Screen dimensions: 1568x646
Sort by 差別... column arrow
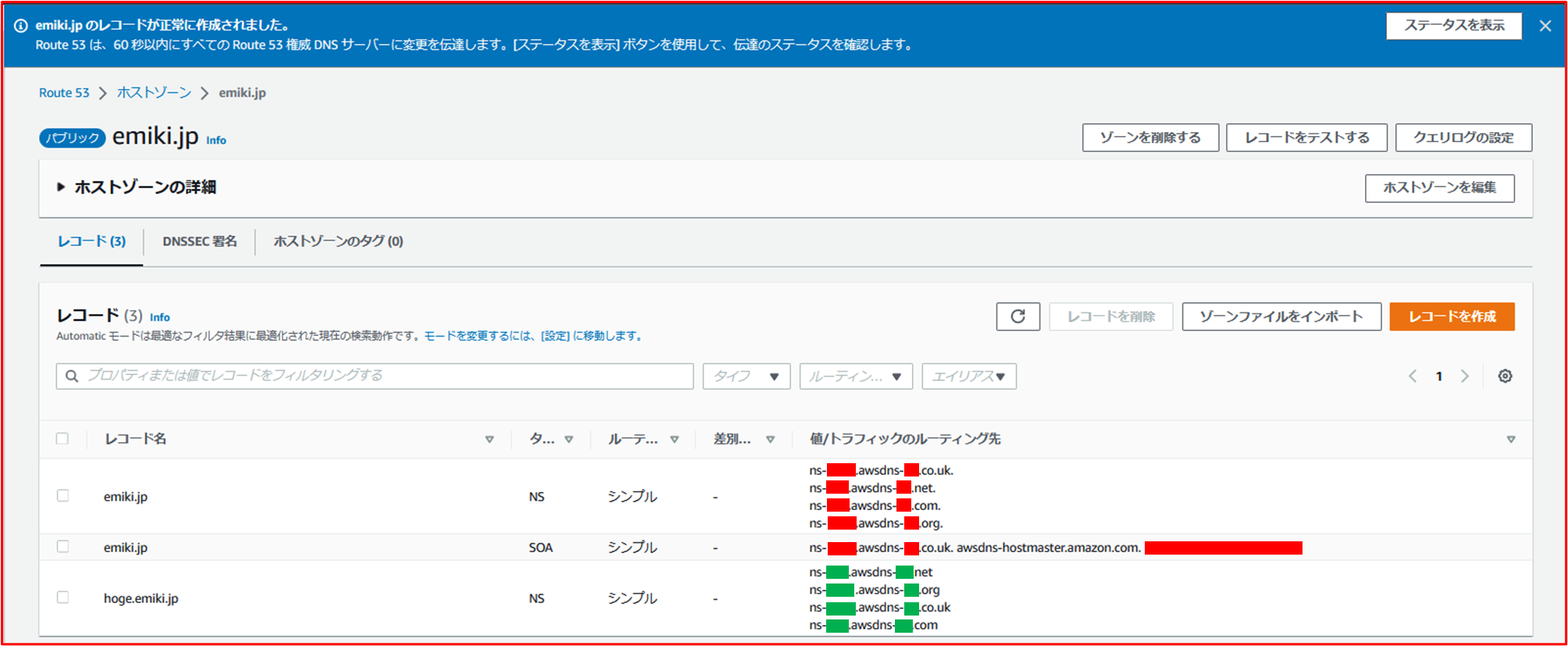771,439
